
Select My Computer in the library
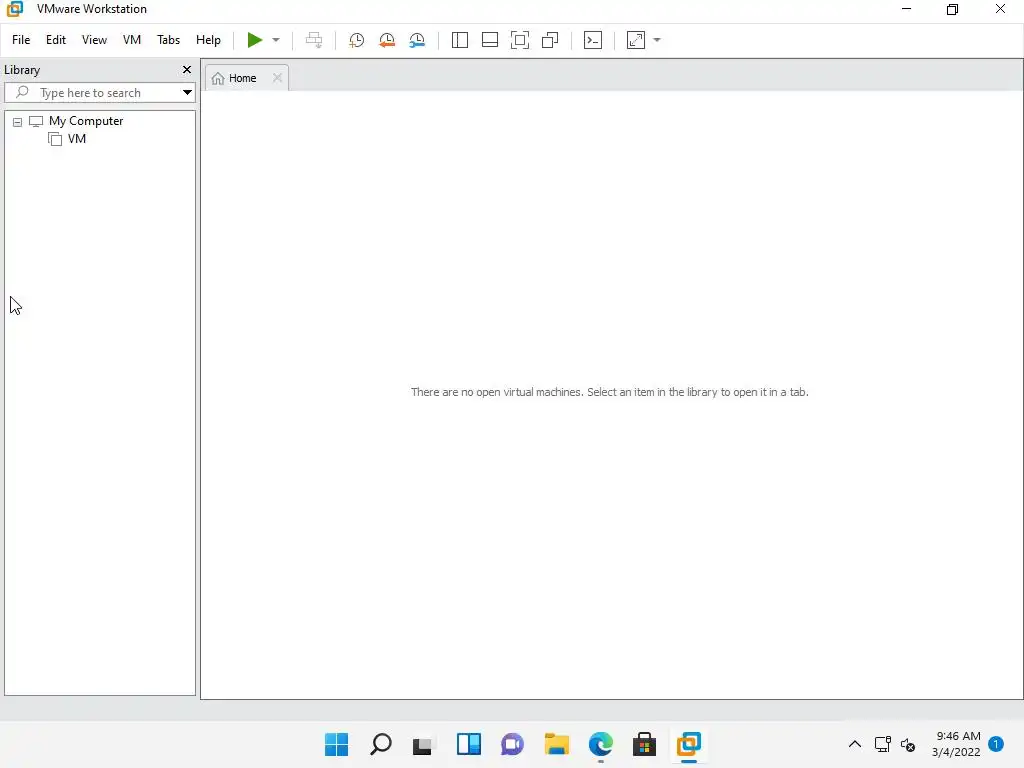pyautogui.click(x=86, y=121)
